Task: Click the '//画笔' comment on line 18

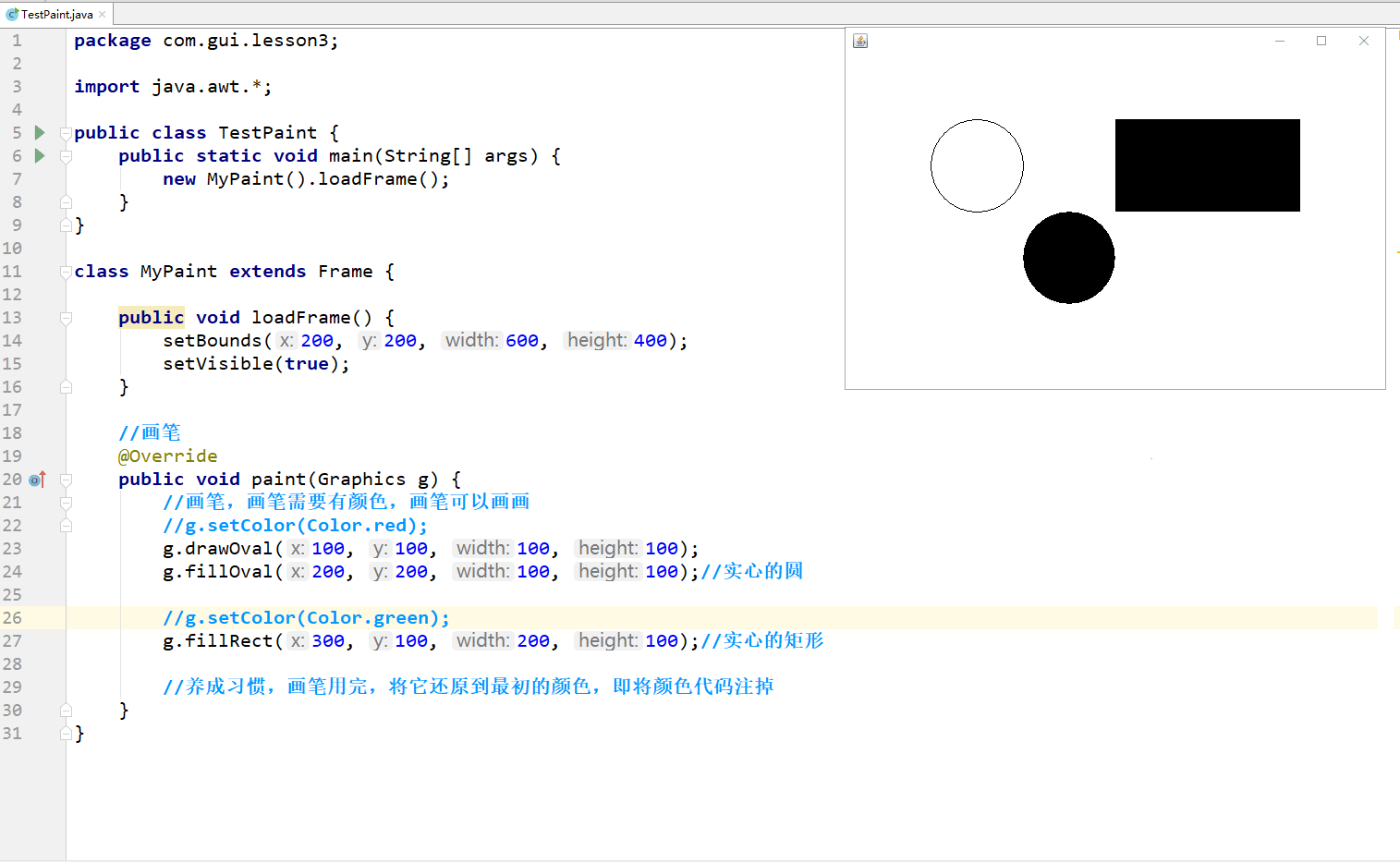Action: pyautogui.click(x=149, y=432)
